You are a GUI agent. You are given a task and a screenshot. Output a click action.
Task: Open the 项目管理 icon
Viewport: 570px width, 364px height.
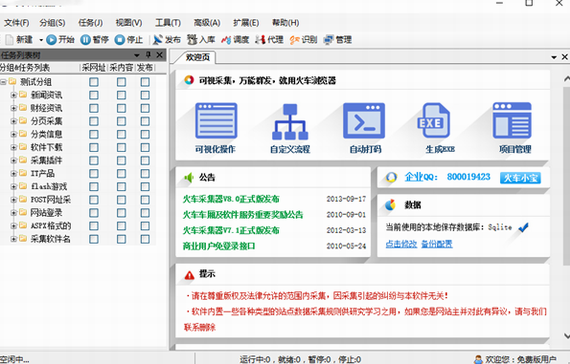[512, 120]
